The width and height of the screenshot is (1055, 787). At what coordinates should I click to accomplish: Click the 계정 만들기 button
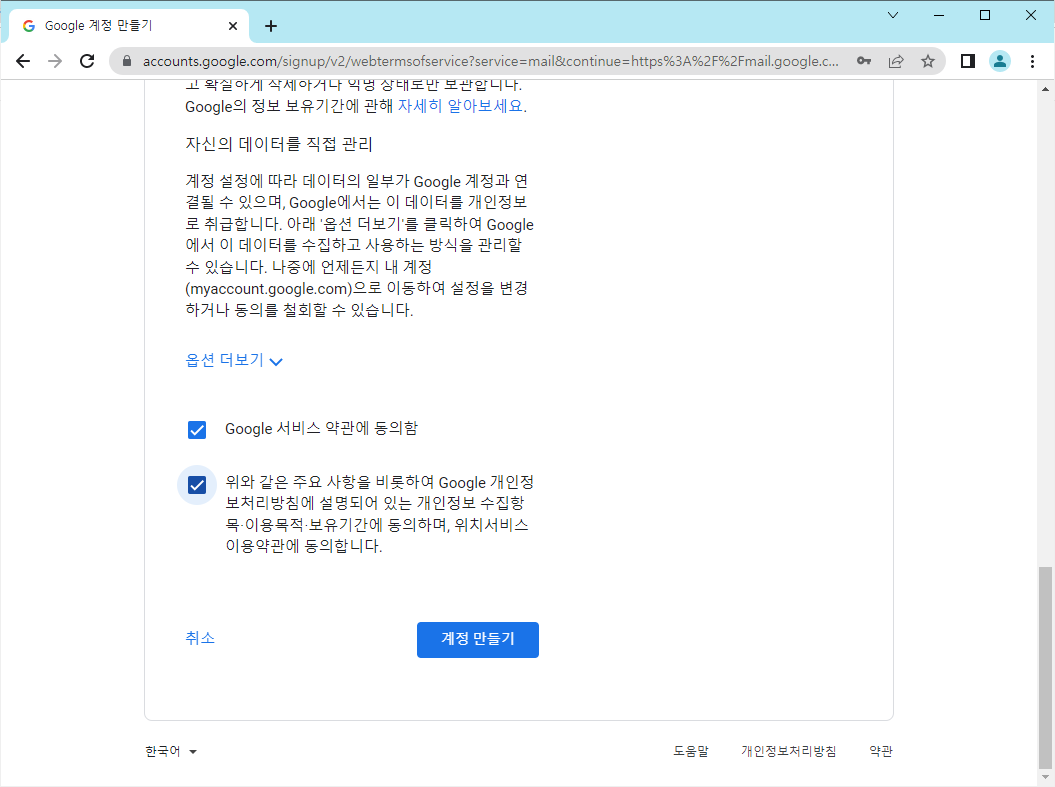(x=478, y=640)
